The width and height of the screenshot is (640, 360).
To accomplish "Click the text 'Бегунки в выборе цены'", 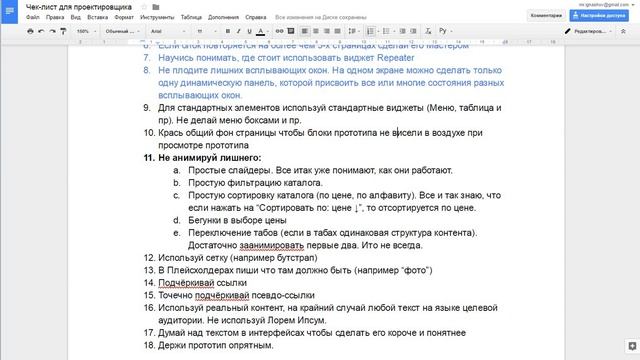I will pos(237,220).
